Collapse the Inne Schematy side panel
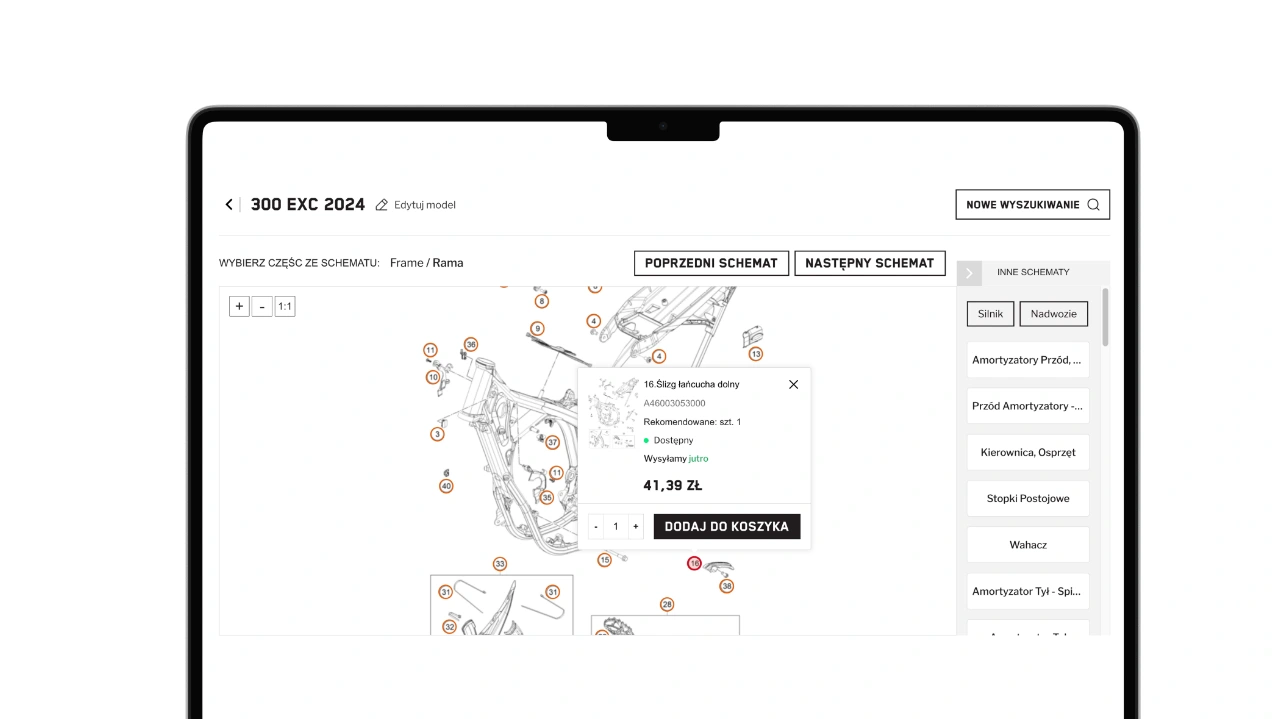This screenshot has width=1280, height=719. (969, 273)
